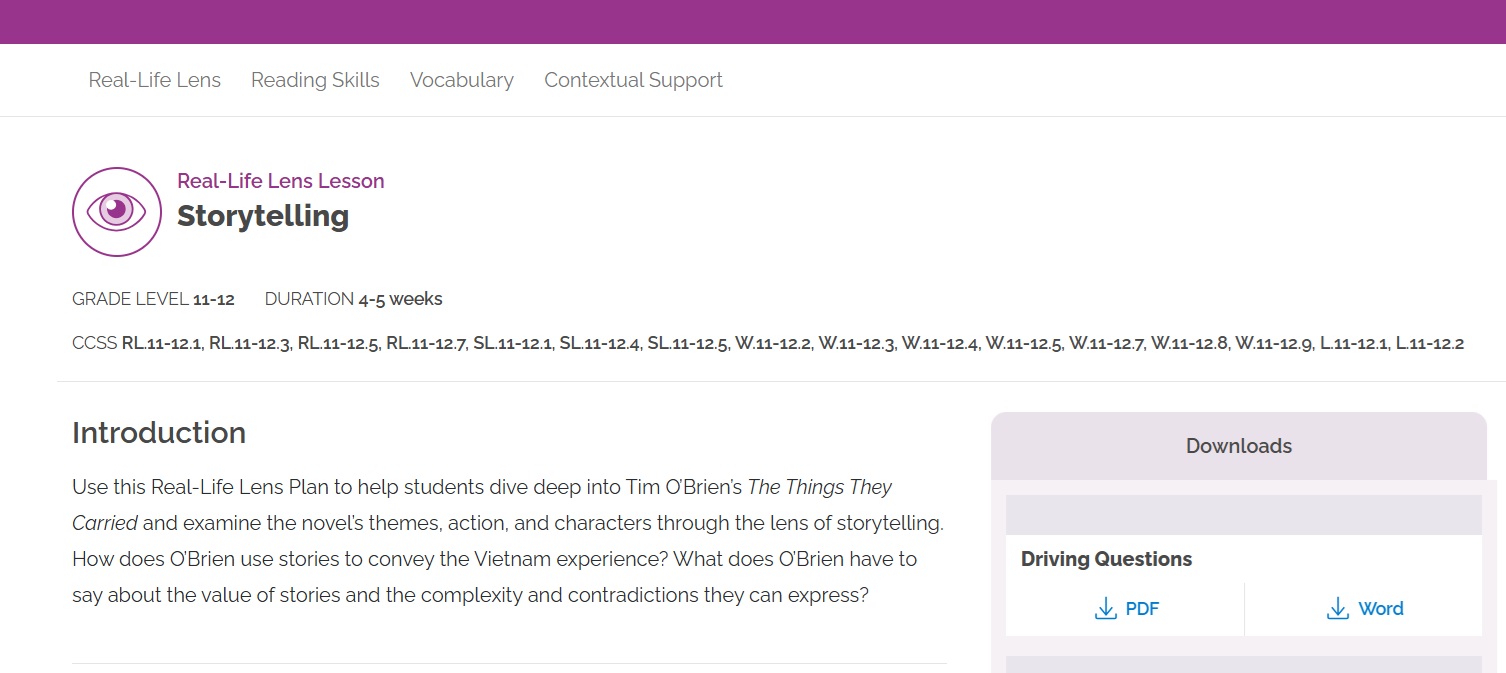Click the PDF text link
The height and width of the screenshot is (673, 1506).
[1142, 609]
